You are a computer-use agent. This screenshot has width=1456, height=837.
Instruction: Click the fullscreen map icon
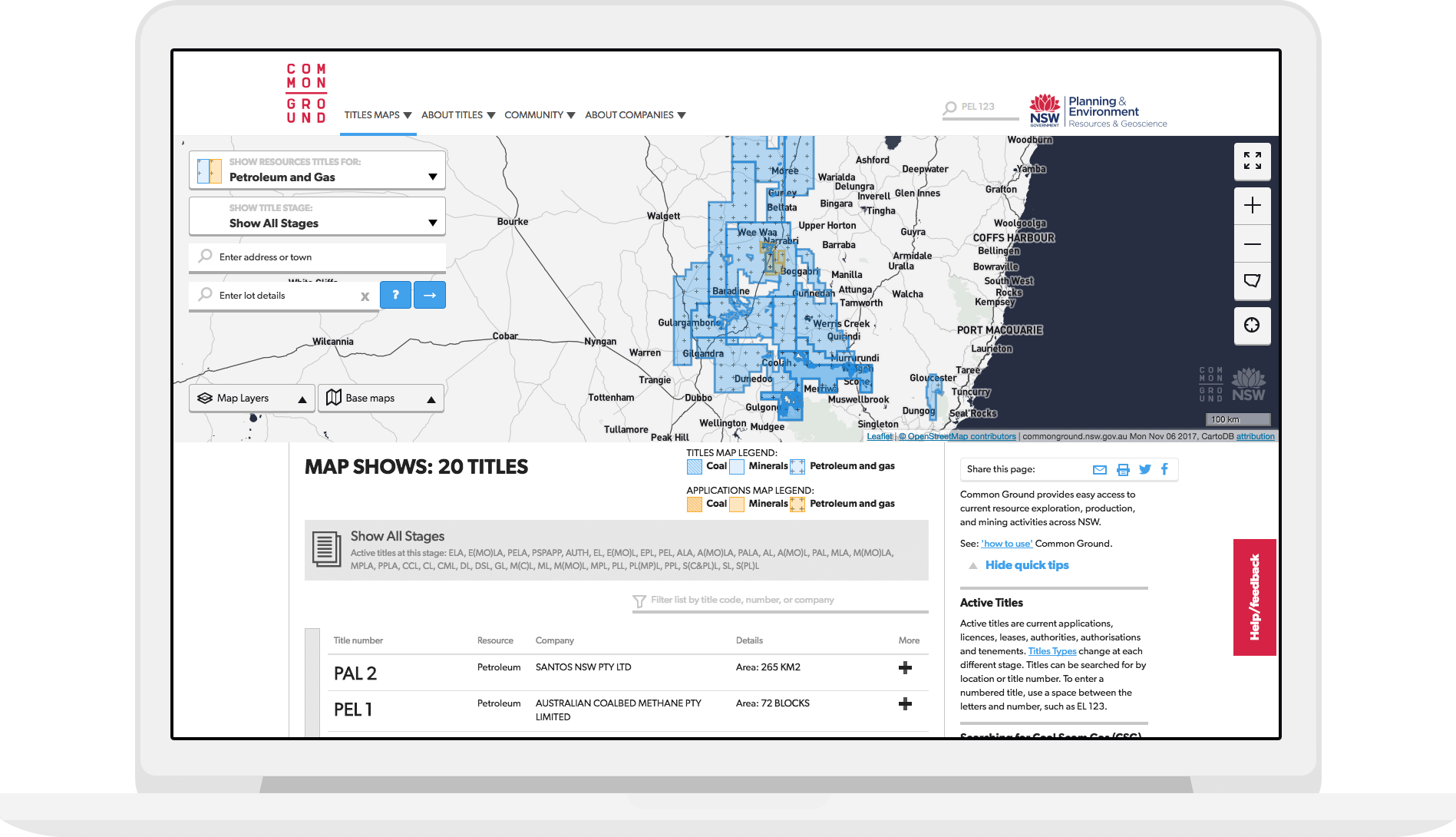pyautogui.click(x=1252, y=161)
